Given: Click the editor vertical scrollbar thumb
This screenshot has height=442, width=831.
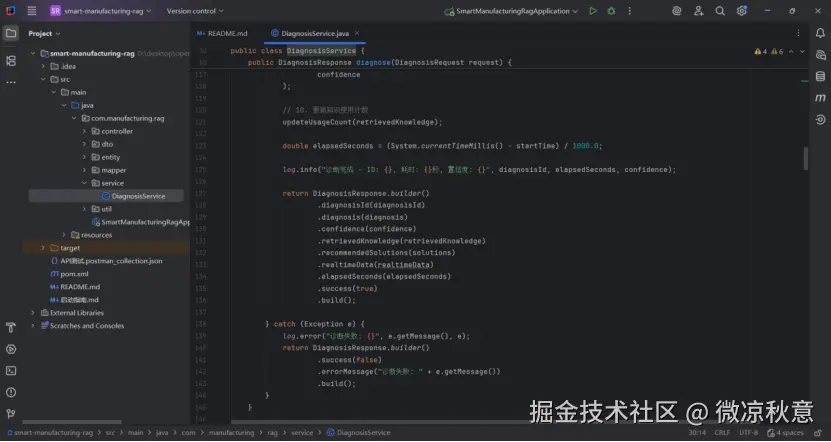Looking at the screenshot, I should (x=806, y=159).
